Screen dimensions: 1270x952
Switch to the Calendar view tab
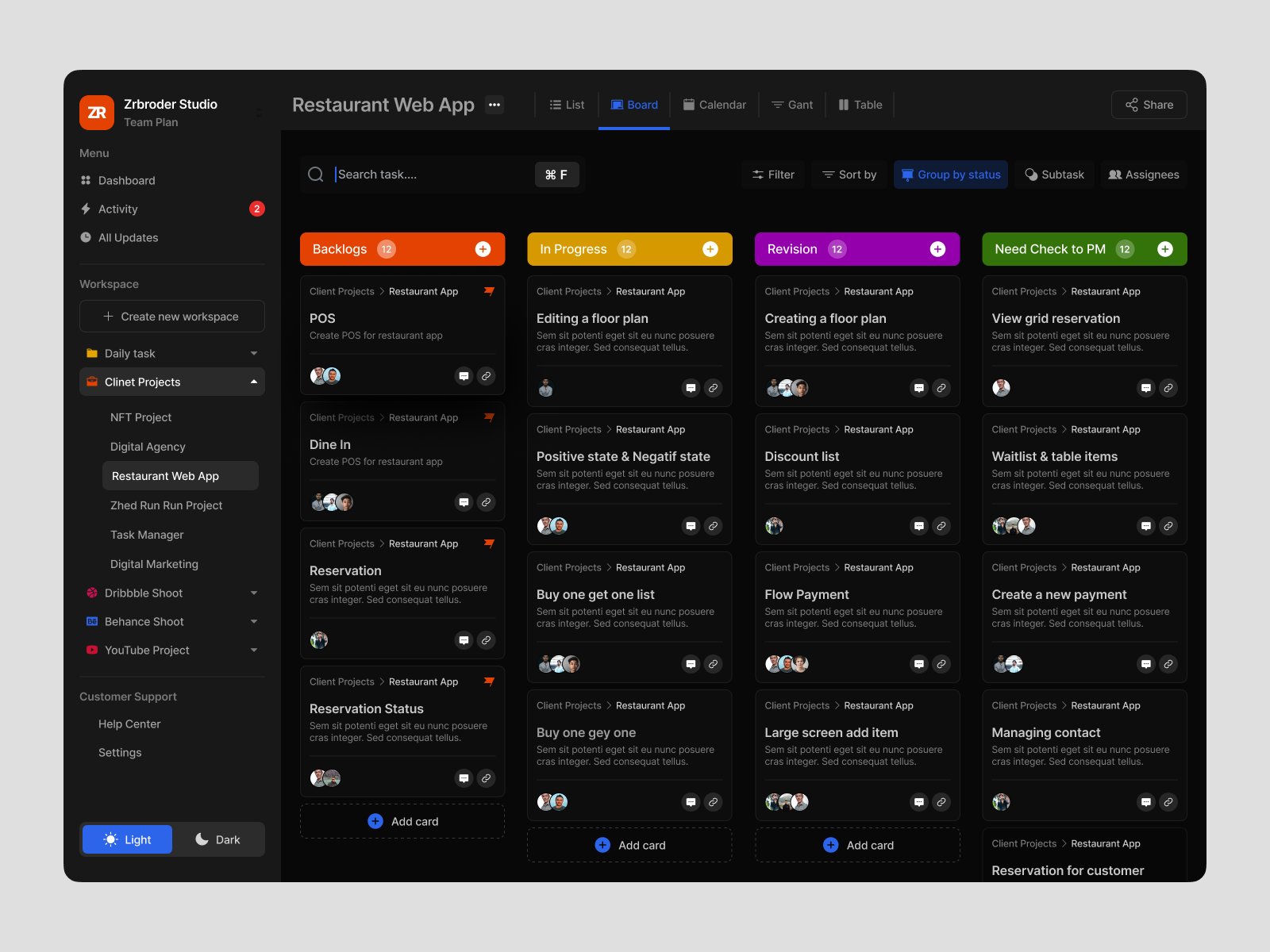click(714, 105)
